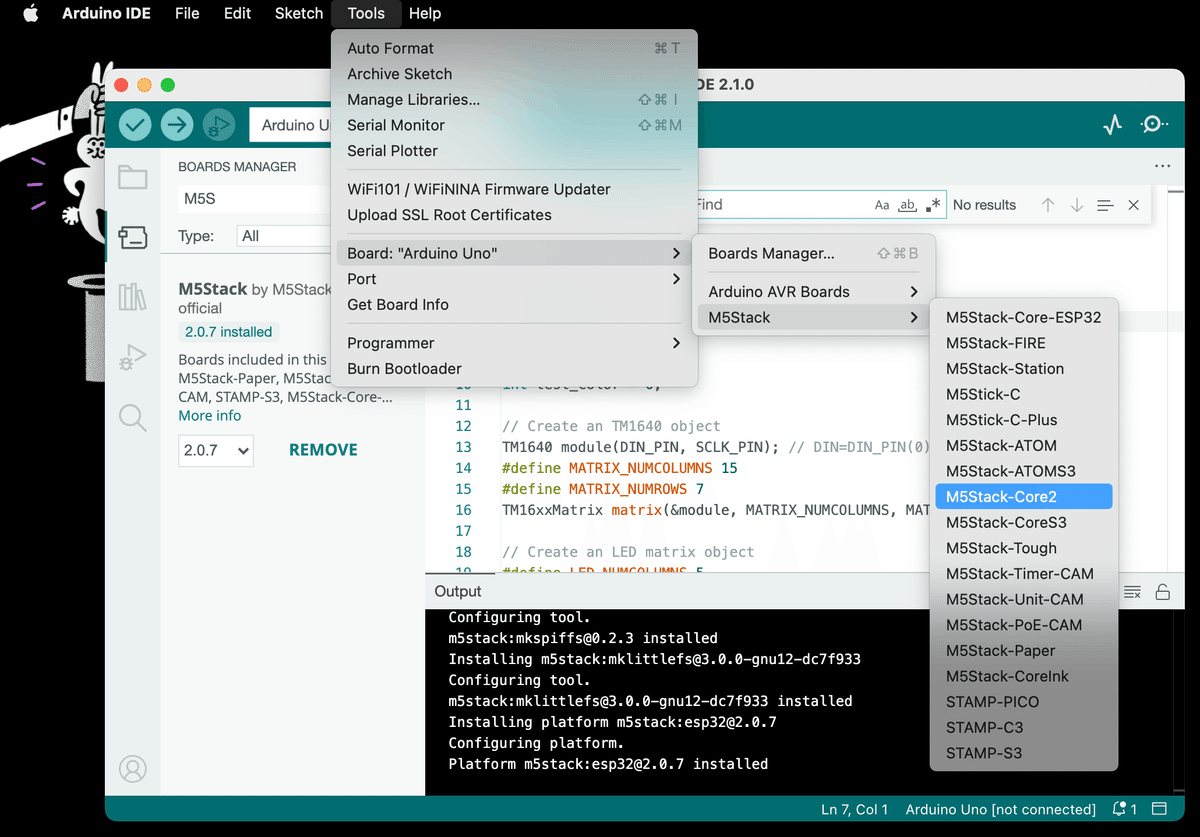
Task: Open the More info link
Action: (x=210, y=415)
